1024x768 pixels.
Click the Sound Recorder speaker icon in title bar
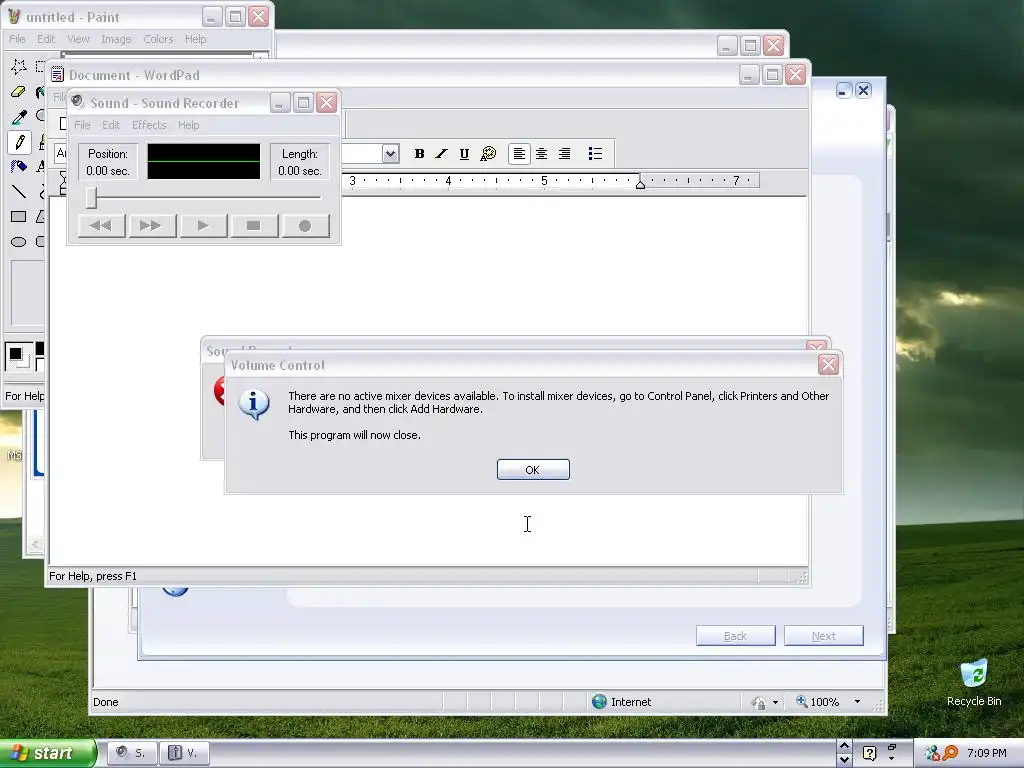coord(78,102)
